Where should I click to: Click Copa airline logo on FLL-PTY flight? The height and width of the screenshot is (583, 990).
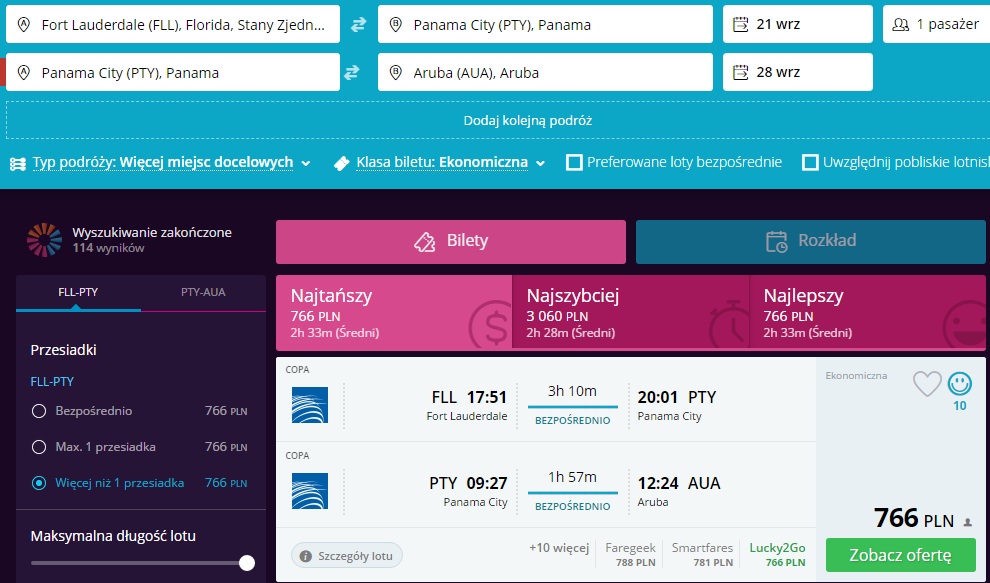[x=310, y=404]
